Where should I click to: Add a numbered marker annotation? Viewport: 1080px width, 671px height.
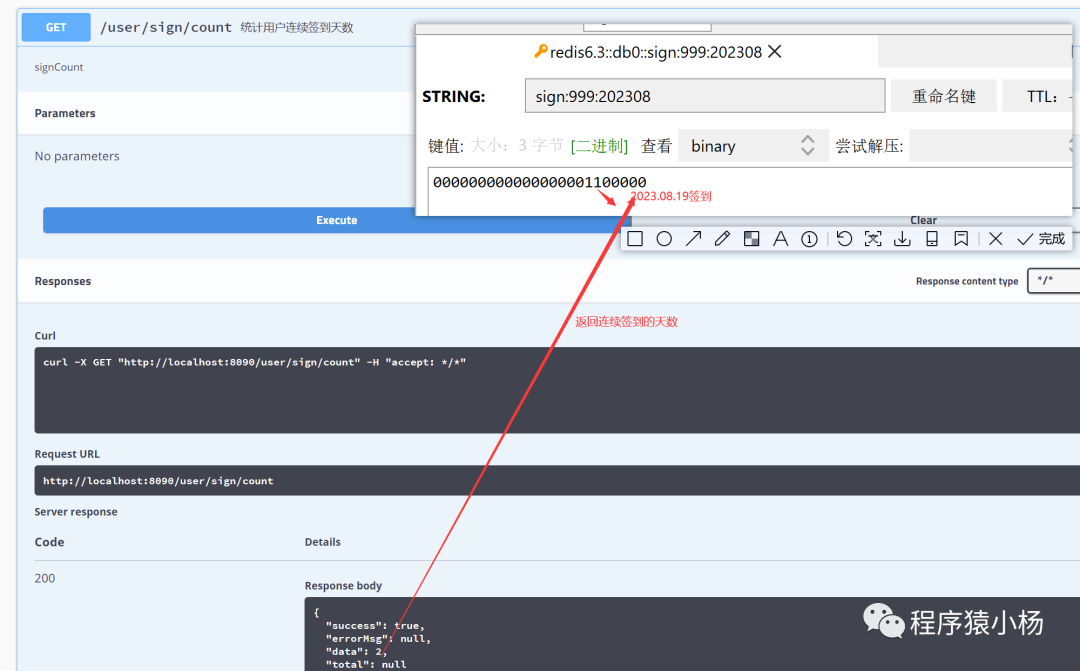tap(810, 239)
